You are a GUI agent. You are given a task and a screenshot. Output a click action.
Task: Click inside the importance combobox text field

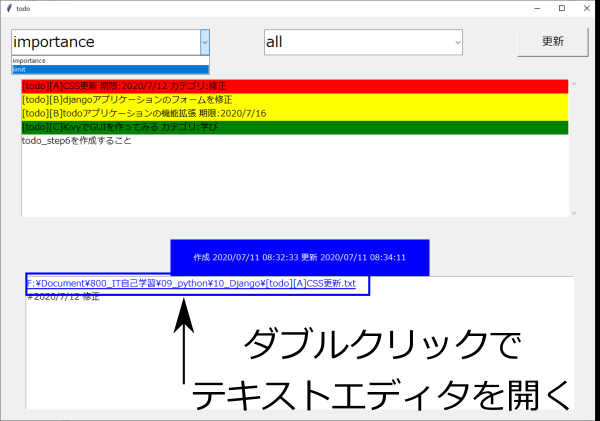point(106,42)
